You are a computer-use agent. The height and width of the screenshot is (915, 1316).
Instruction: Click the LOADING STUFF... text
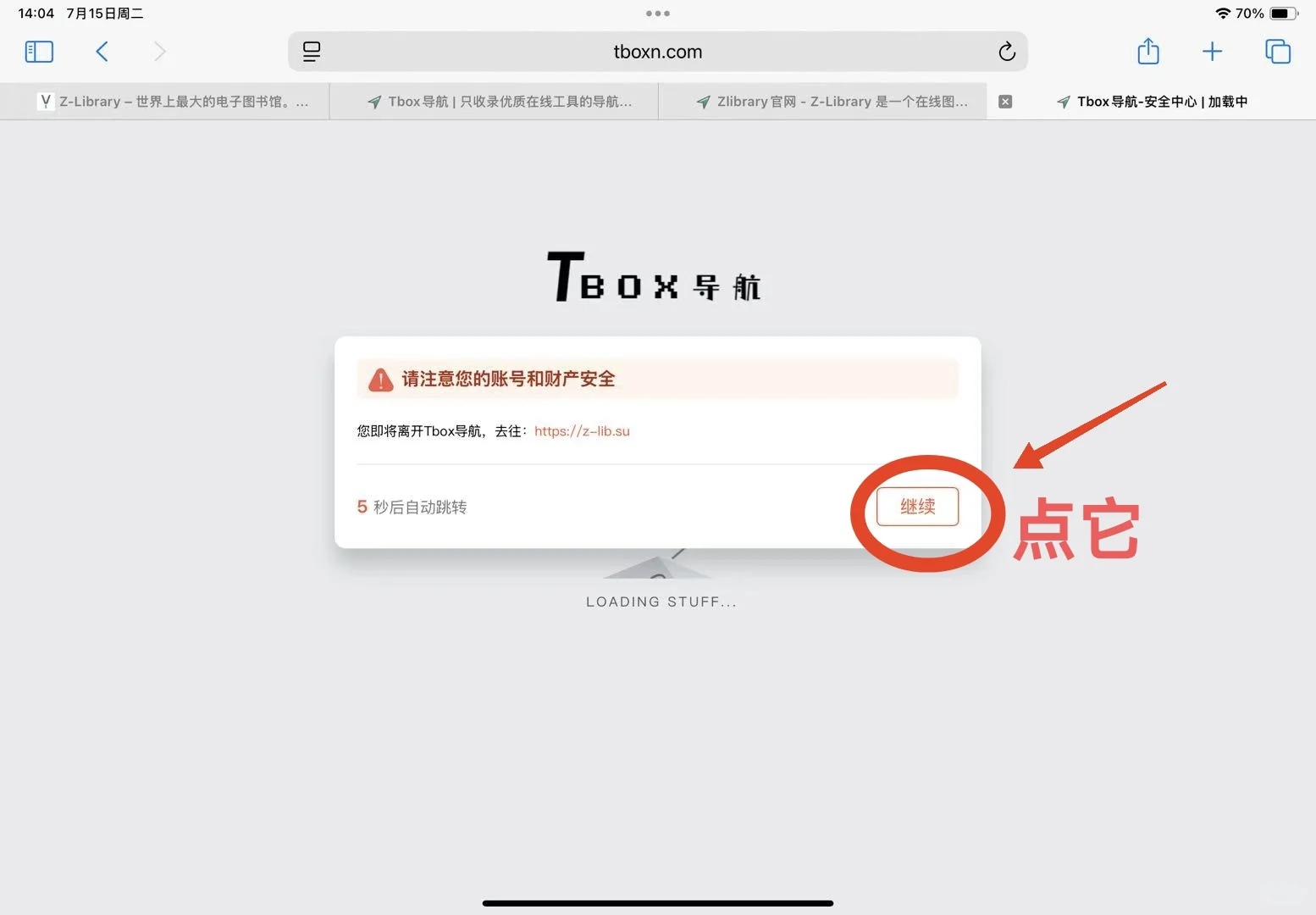pos(661,602)
